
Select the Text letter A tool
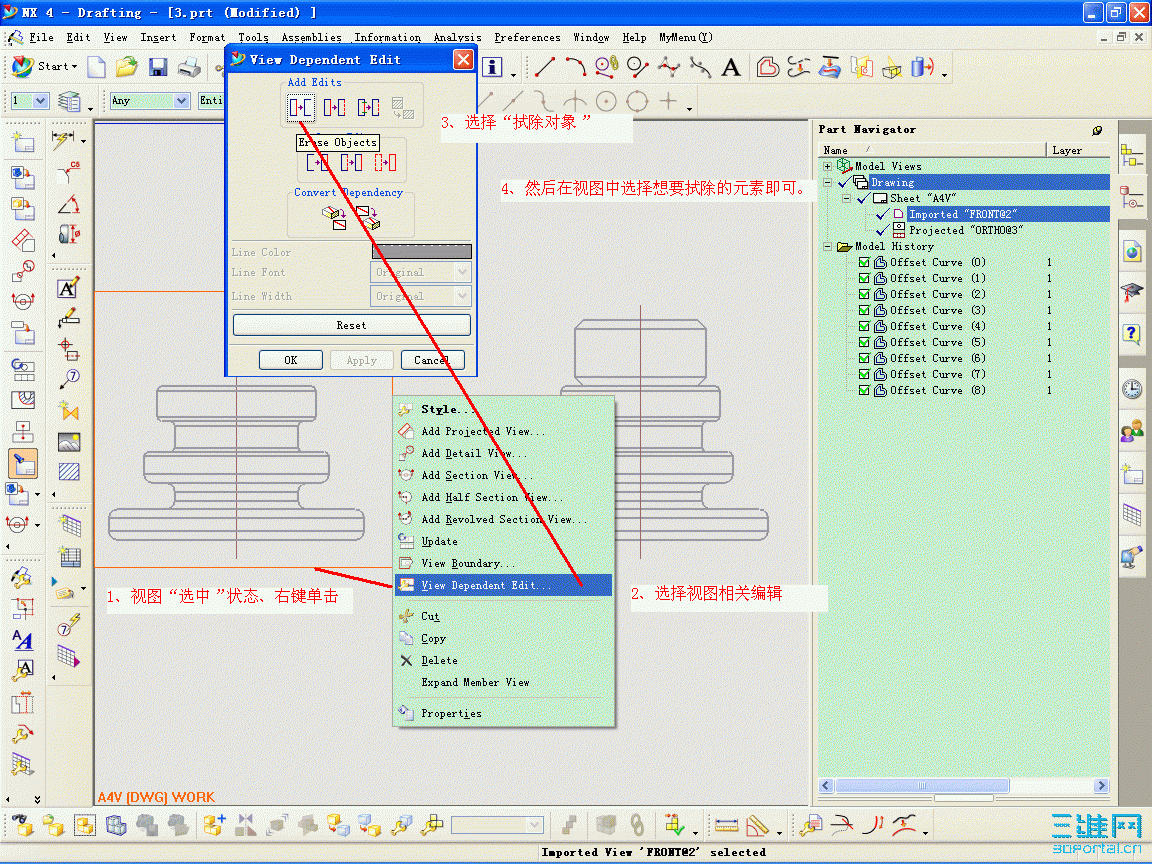[x=730, y=68]
